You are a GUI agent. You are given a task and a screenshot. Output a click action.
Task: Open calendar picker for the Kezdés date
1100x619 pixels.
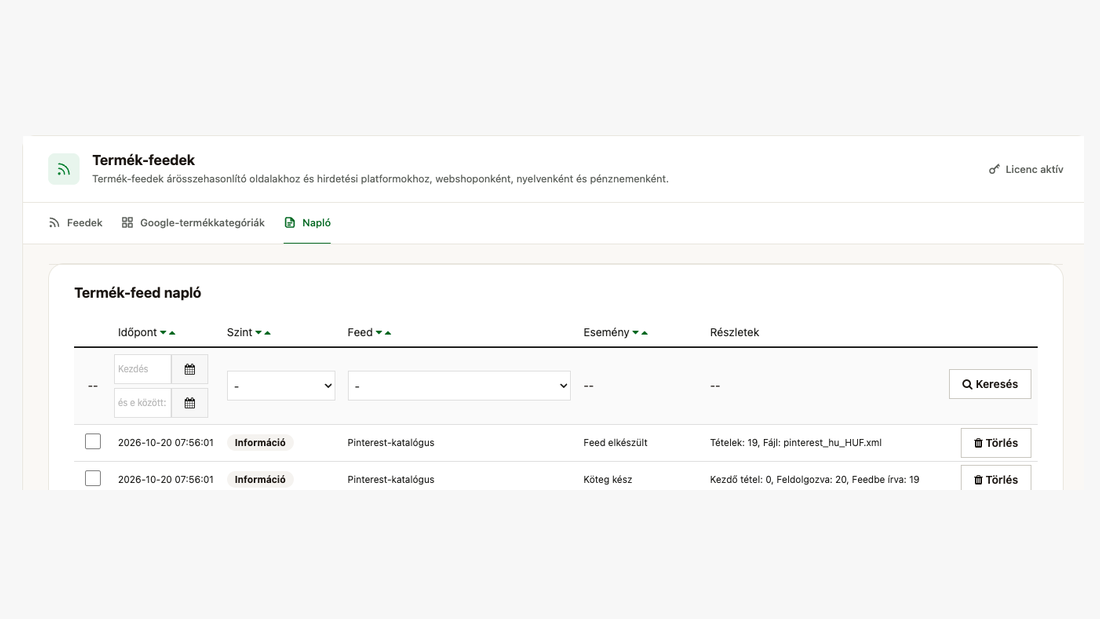click(x=189, y=369)
